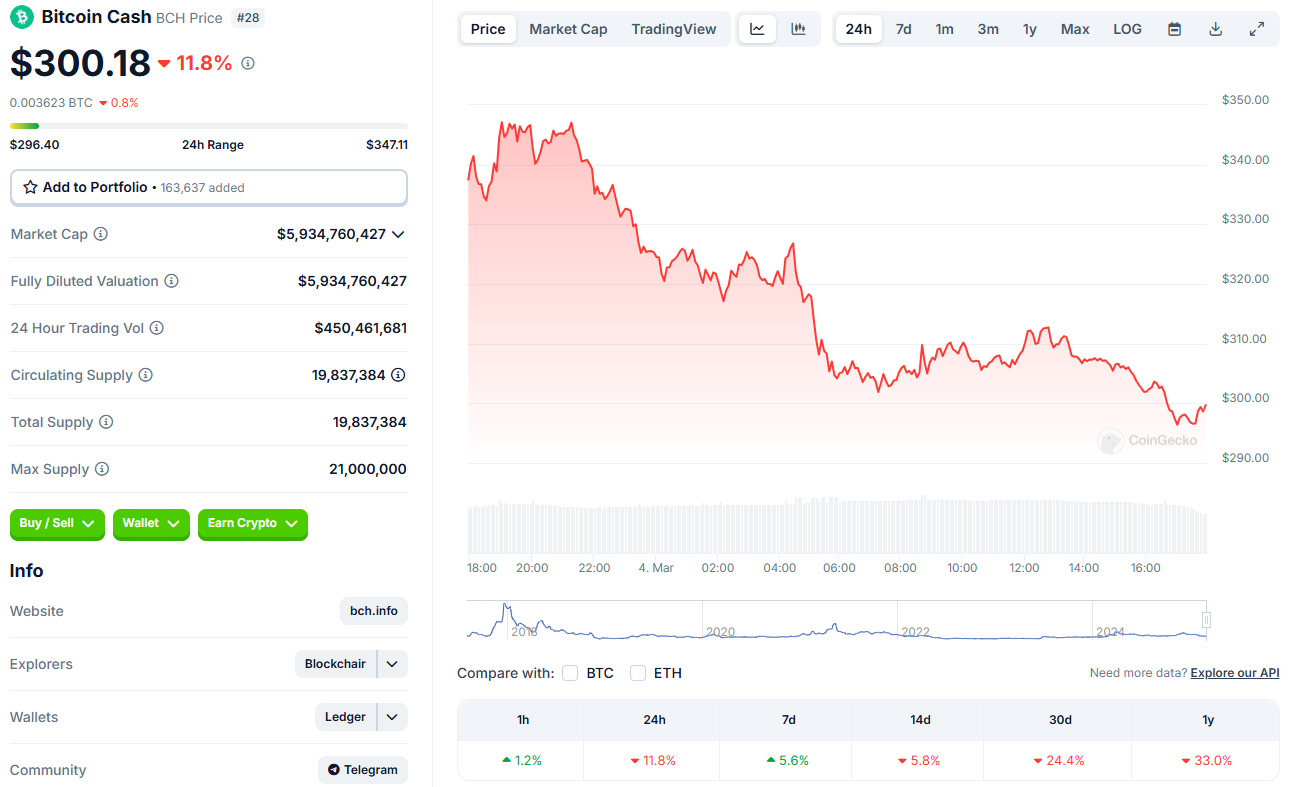Click info icon beside 19,837,384 circulating value

pos(398,375)
